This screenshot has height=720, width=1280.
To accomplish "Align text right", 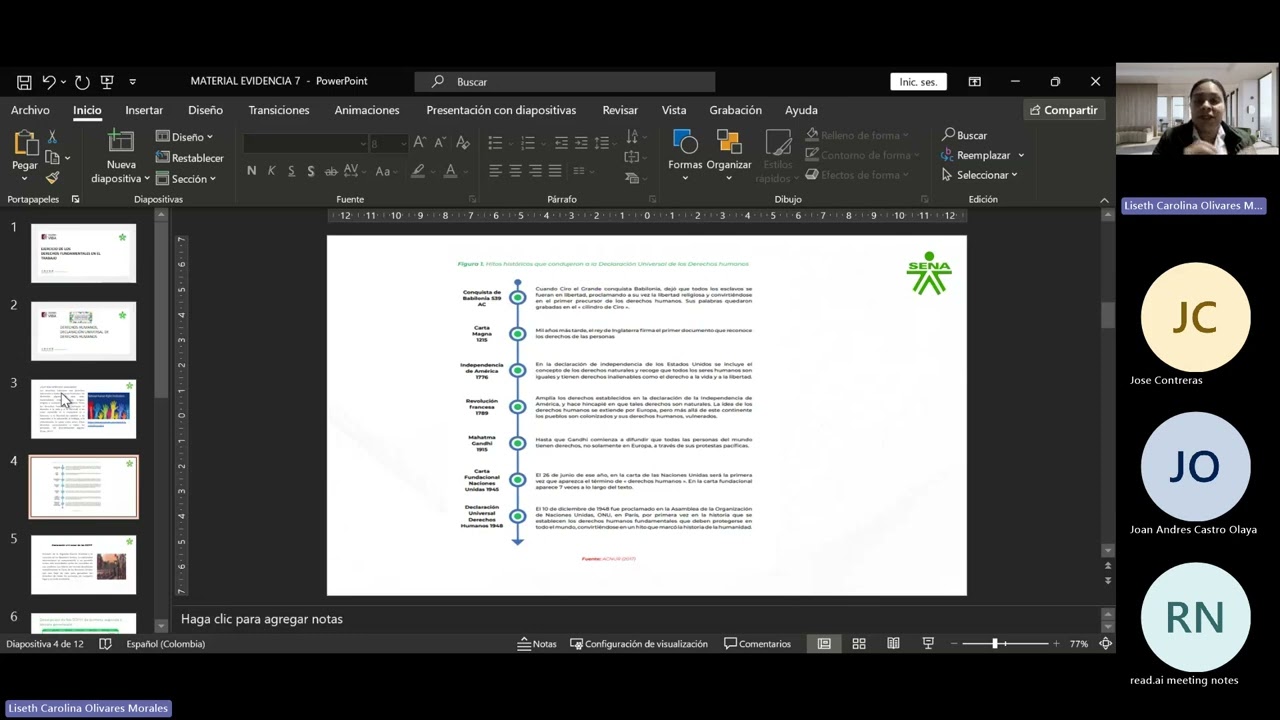I will pos(535,171).
